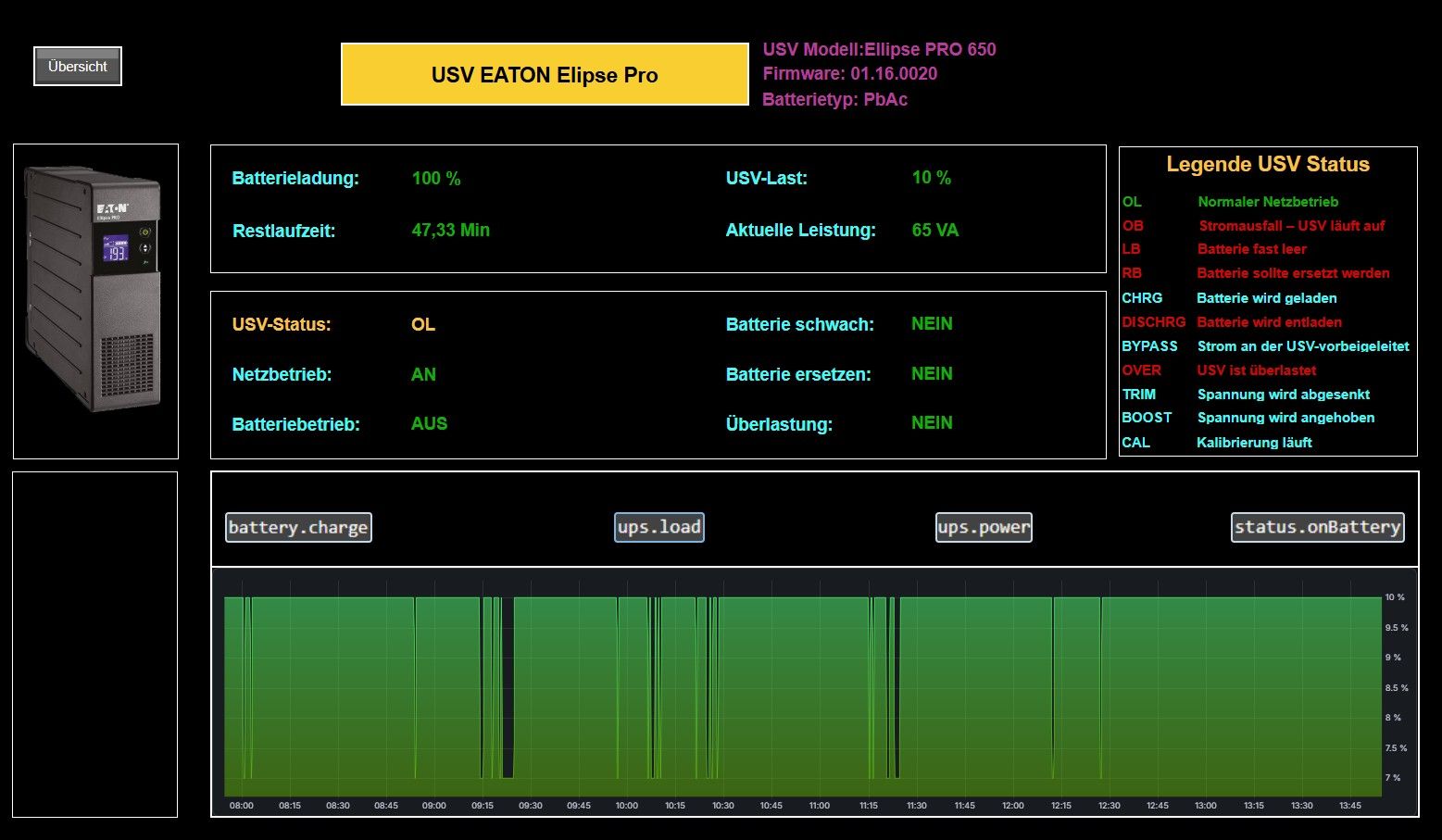Click the "Batterie fast leer" legend entry
The height and width of the screenshot is (840, 1442).
(x=1251, y=249)
